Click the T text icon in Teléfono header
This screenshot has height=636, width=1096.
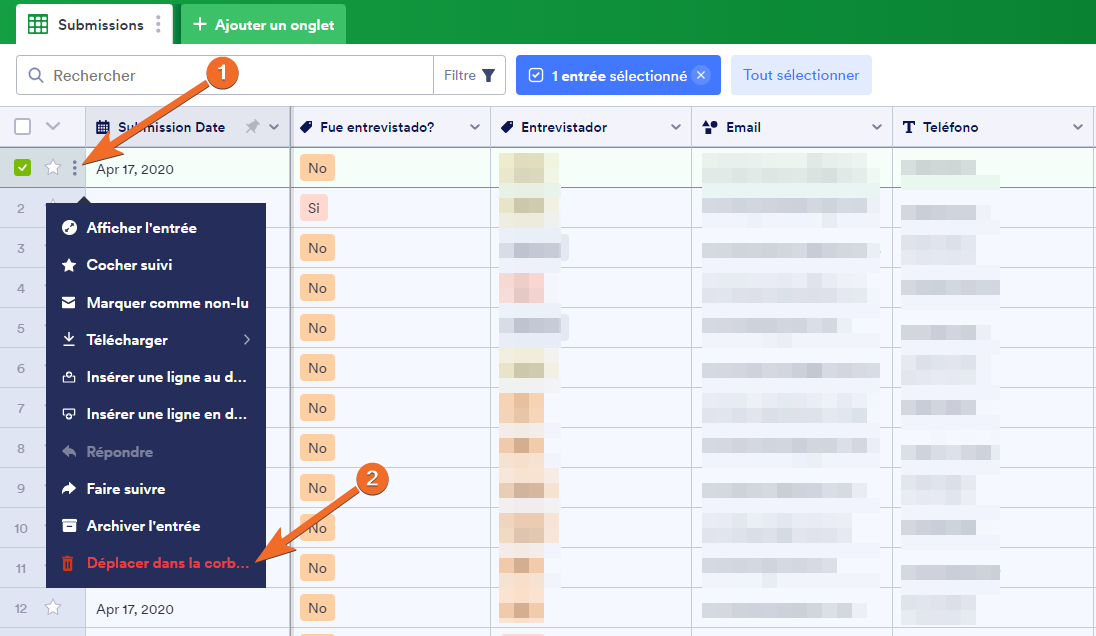pyautogui.click(x=909, y=127)
